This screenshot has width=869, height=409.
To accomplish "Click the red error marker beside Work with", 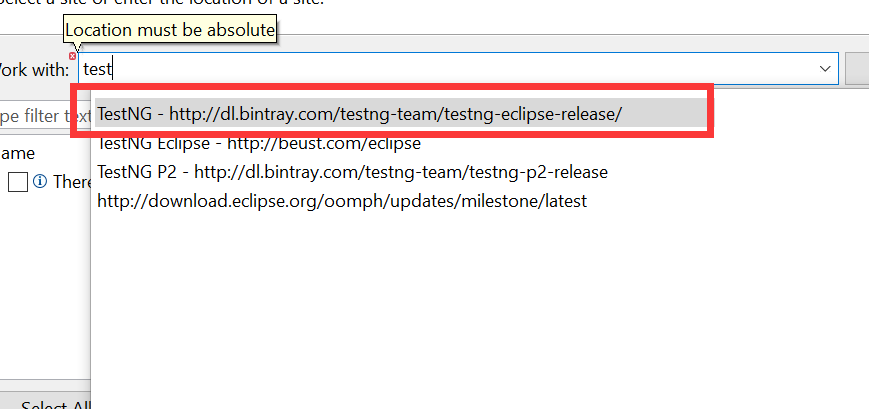I will coord(73,56).
